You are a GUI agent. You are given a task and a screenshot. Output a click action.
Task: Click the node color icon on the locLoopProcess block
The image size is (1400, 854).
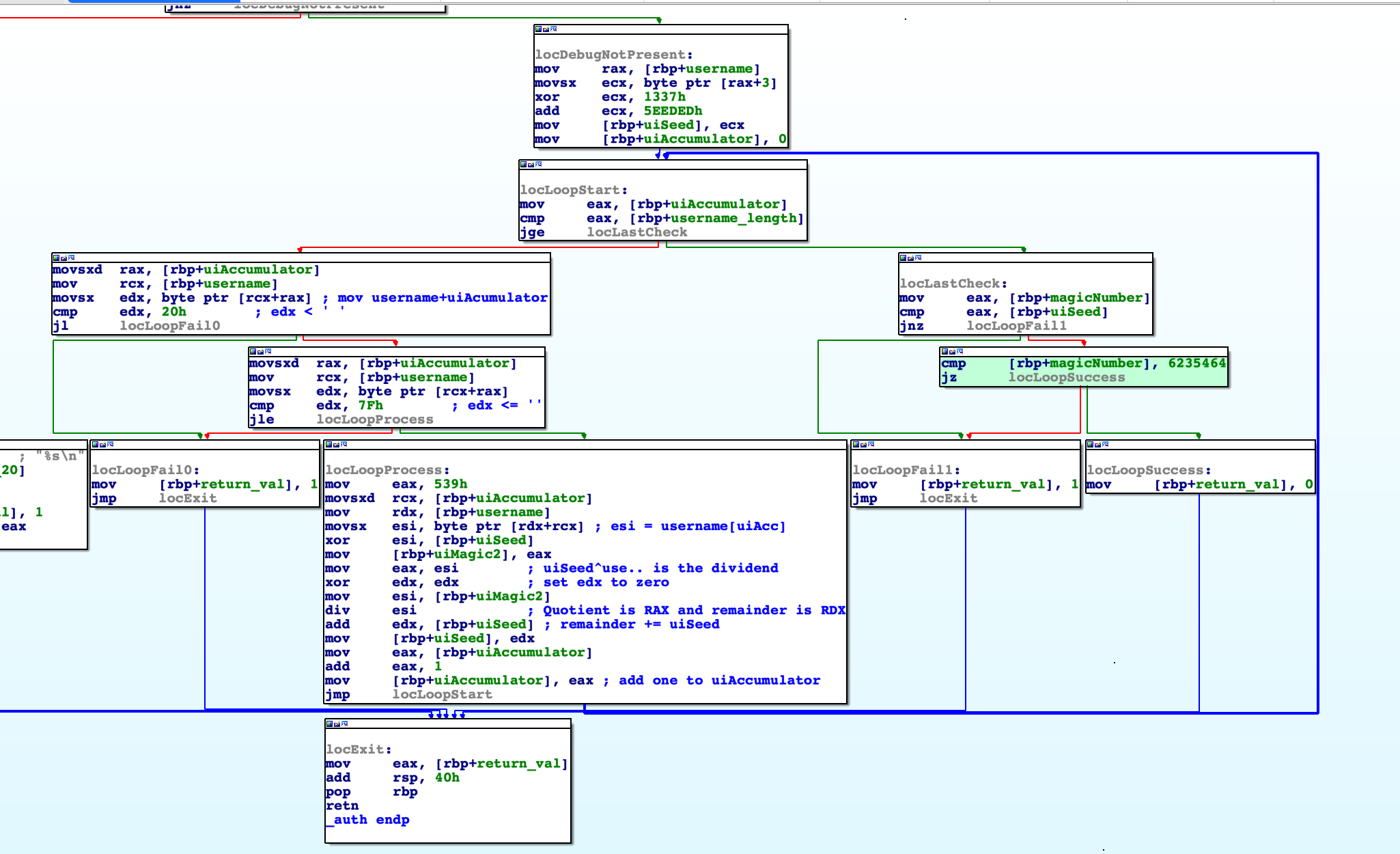[329, 445]
